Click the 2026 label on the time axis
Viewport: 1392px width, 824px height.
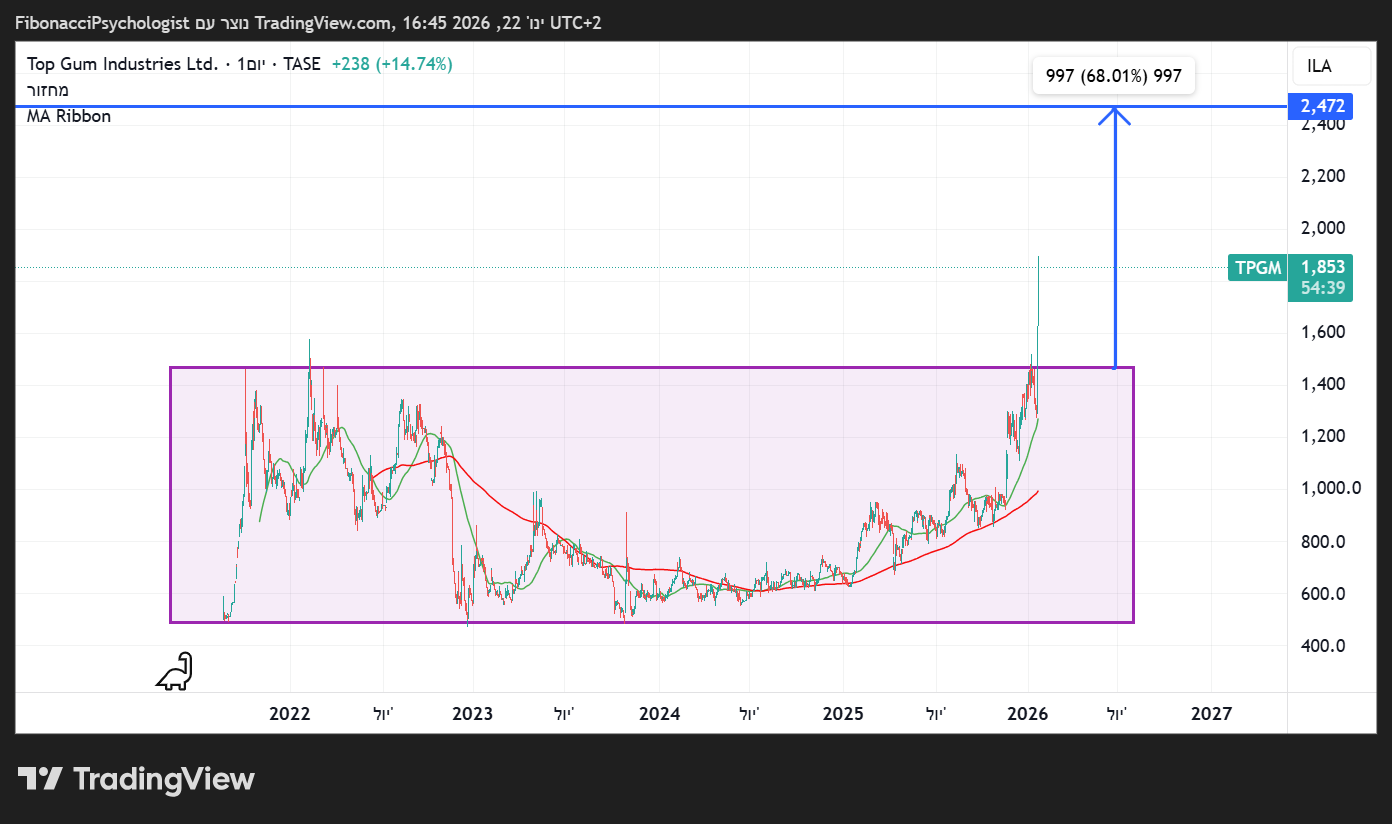(1027, 714)
